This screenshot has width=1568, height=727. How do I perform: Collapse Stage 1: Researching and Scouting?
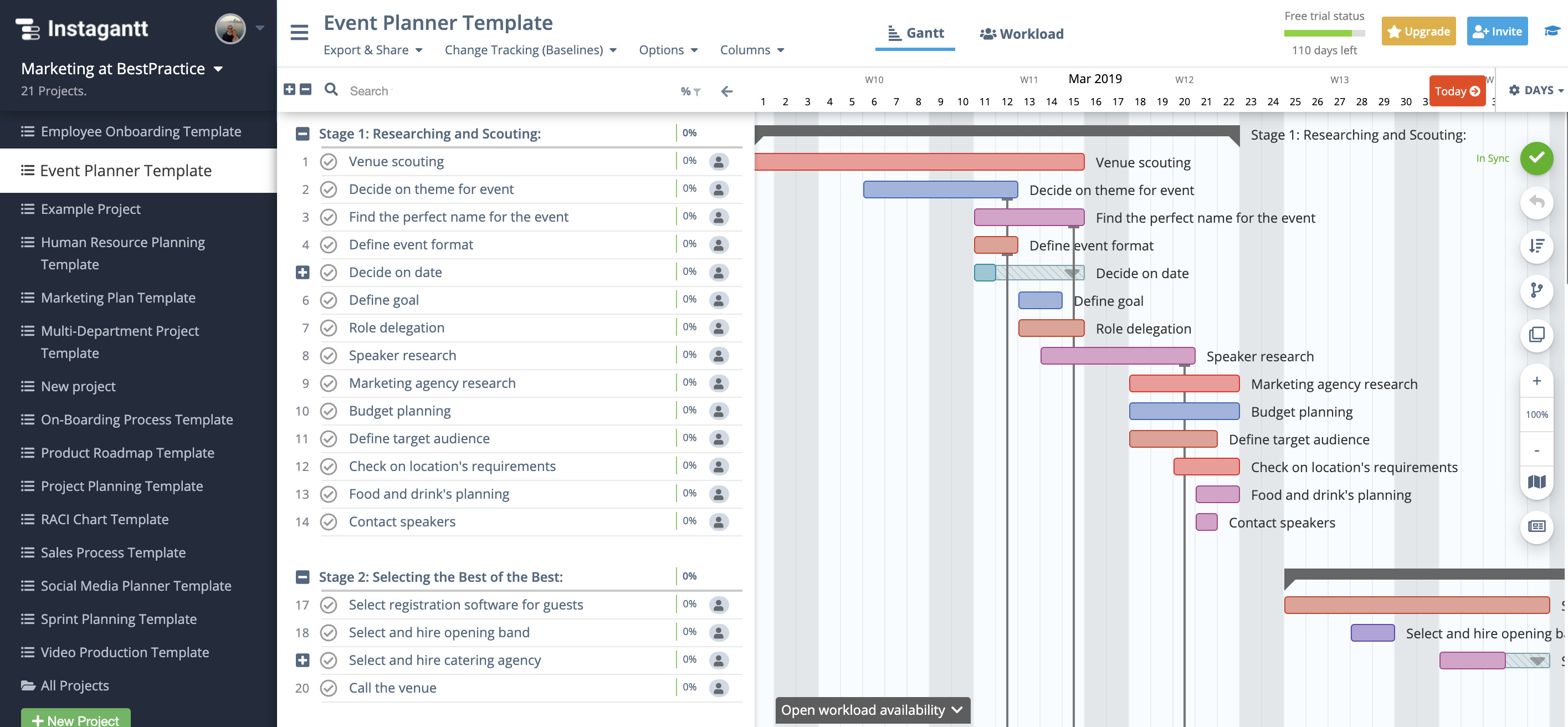(303, 134)
